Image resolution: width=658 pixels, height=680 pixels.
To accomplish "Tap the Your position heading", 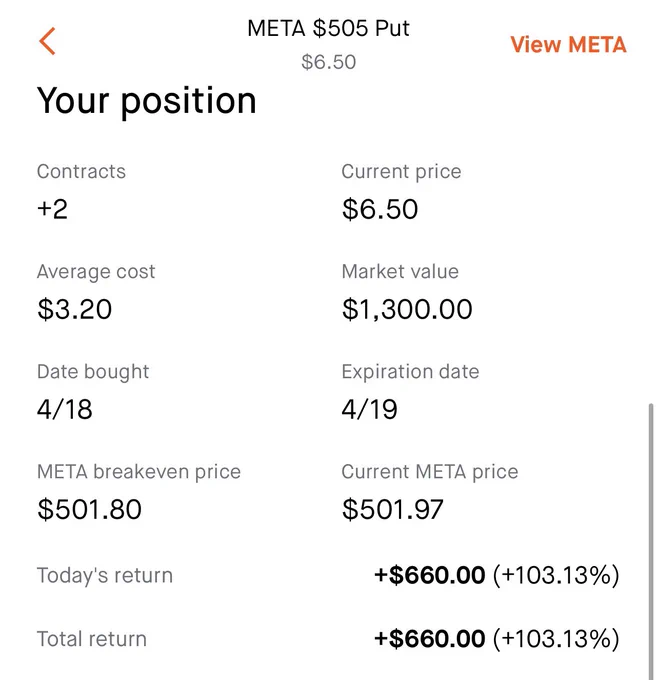I will pyautogui.click(x=147, y=101).
